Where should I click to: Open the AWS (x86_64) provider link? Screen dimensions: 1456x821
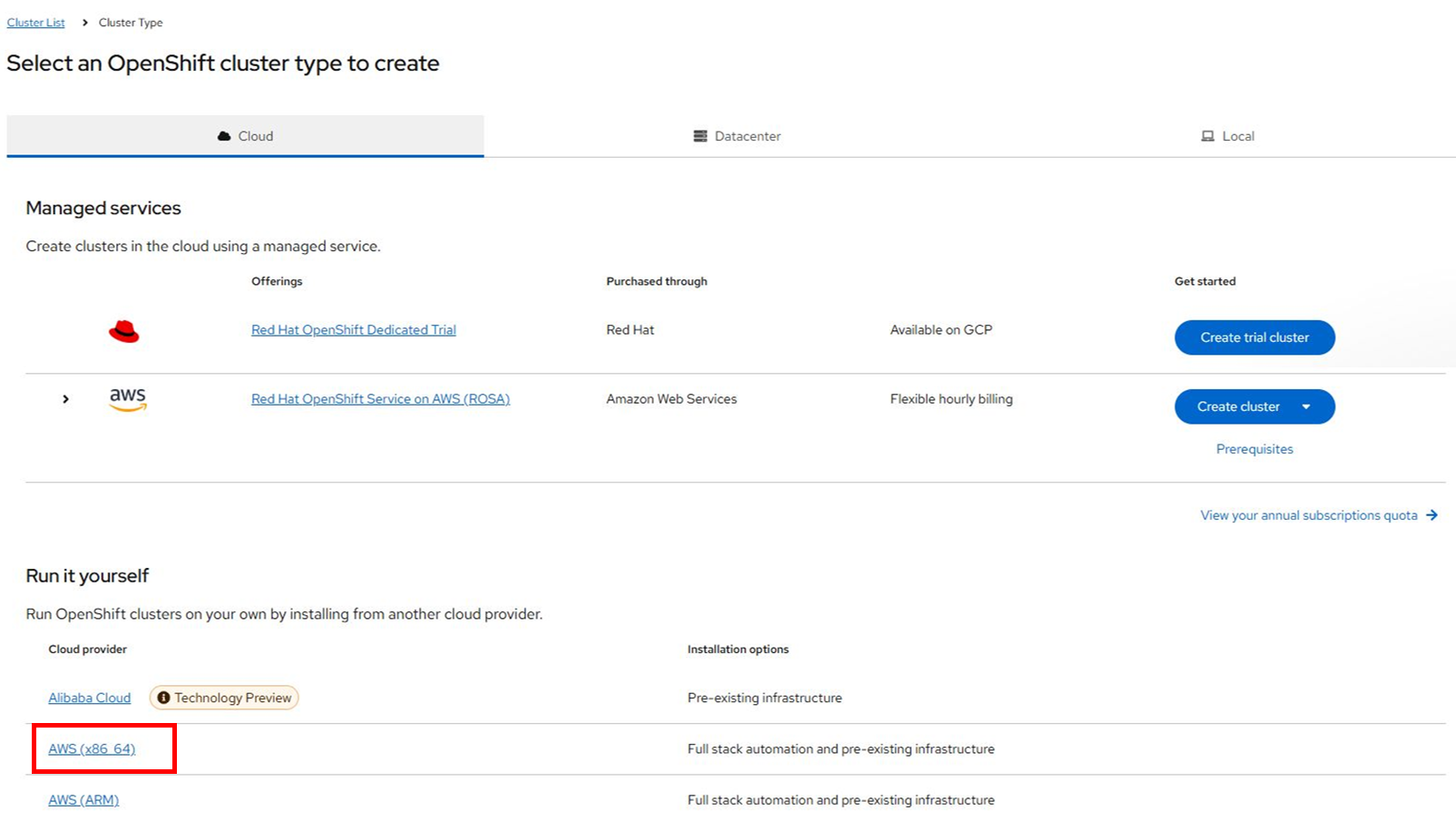tap(91, 748)
